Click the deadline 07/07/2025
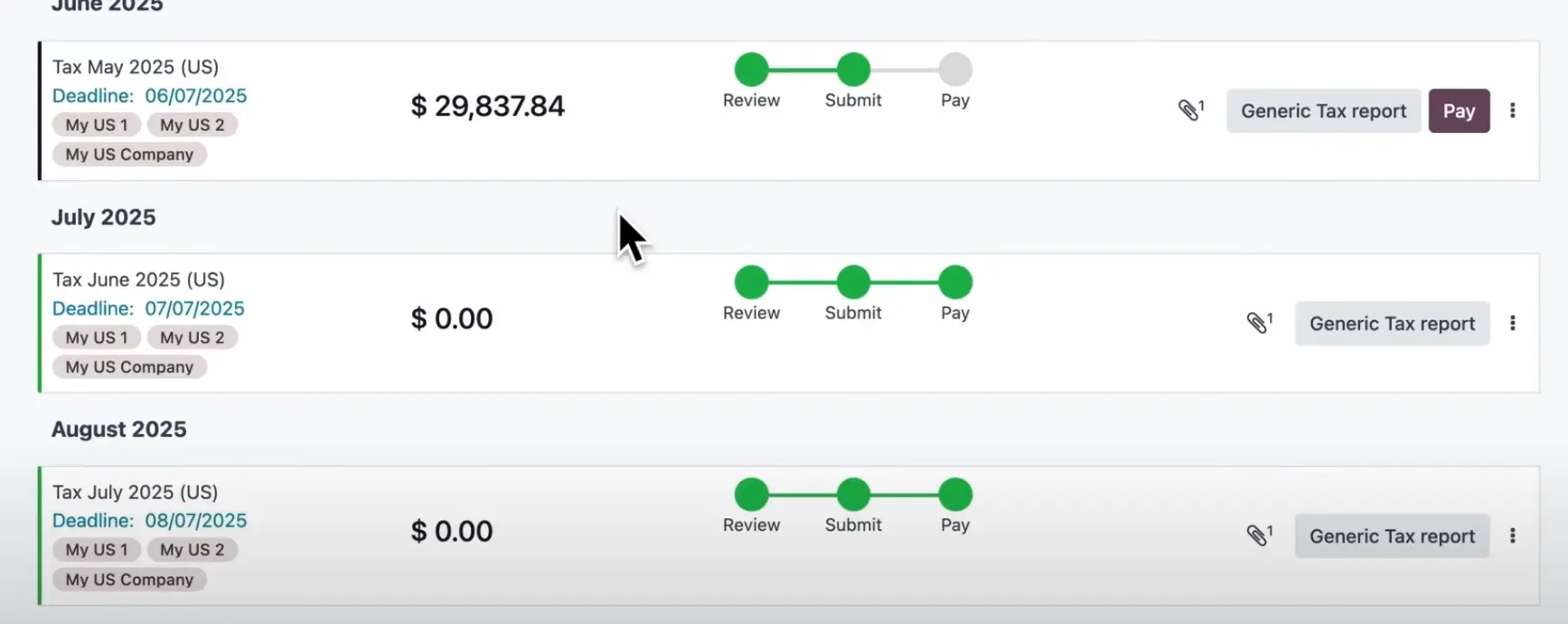1568x624 pixels. [x=195, y=308]
